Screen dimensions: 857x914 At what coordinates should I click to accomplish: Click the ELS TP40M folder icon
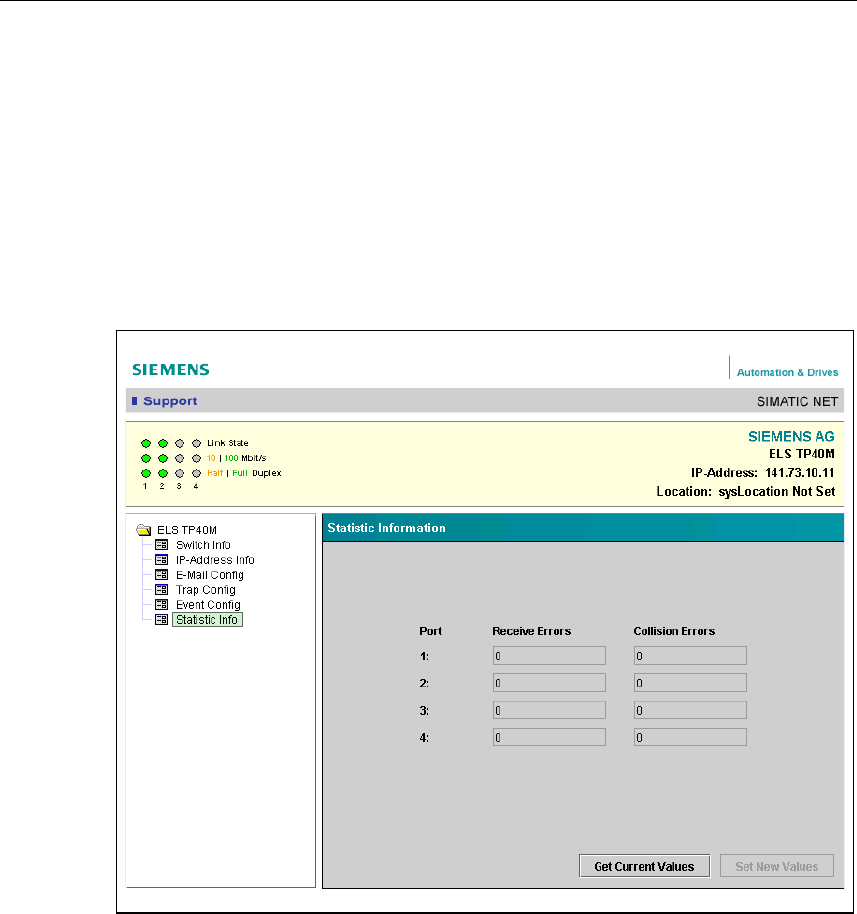143,530
